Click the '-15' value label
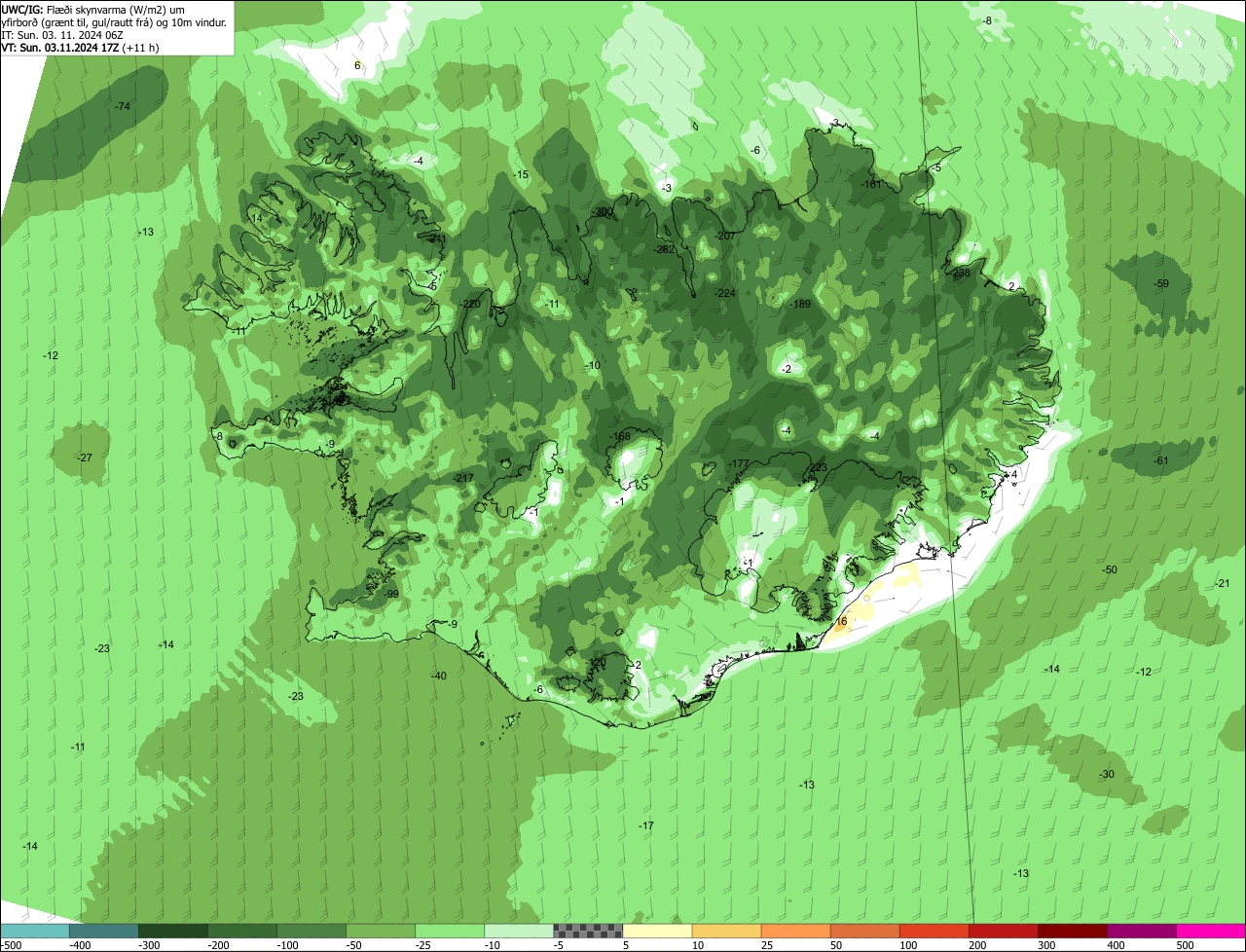Viewport: 1246px width, 952px height. (521, 174)
